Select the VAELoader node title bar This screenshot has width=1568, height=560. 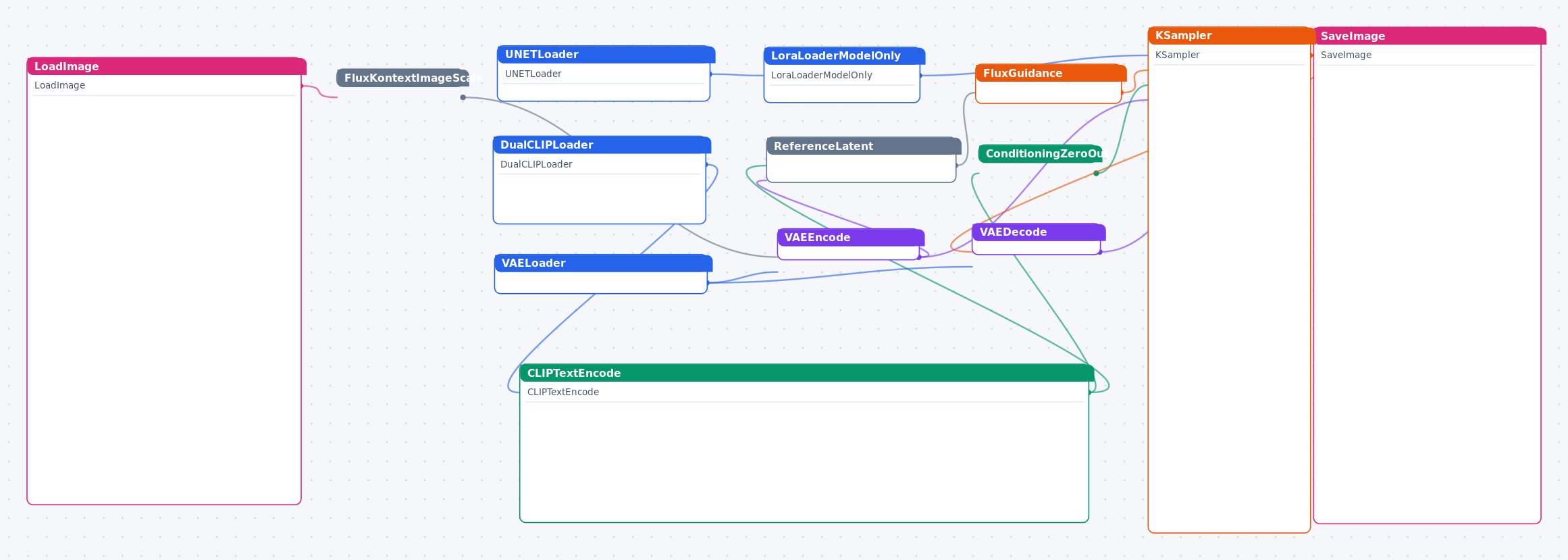point(603,263)
